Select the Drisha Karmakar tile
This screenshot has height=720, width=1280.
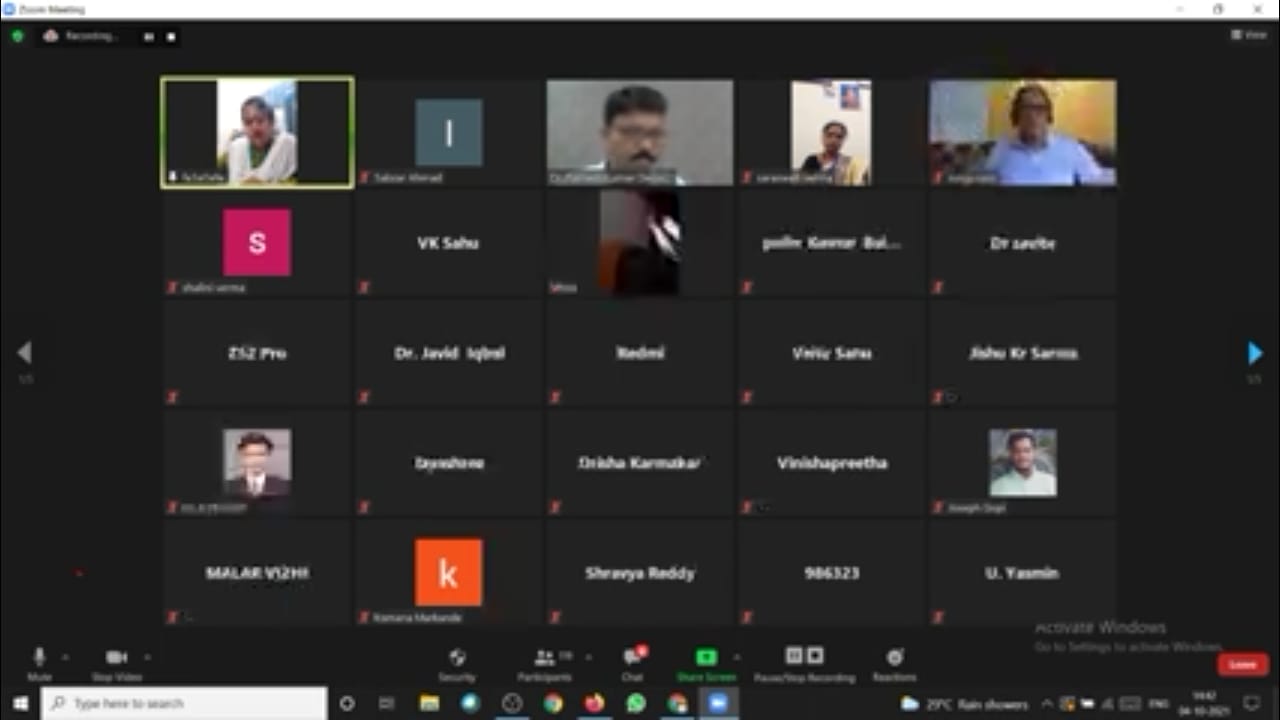point(640,463)
